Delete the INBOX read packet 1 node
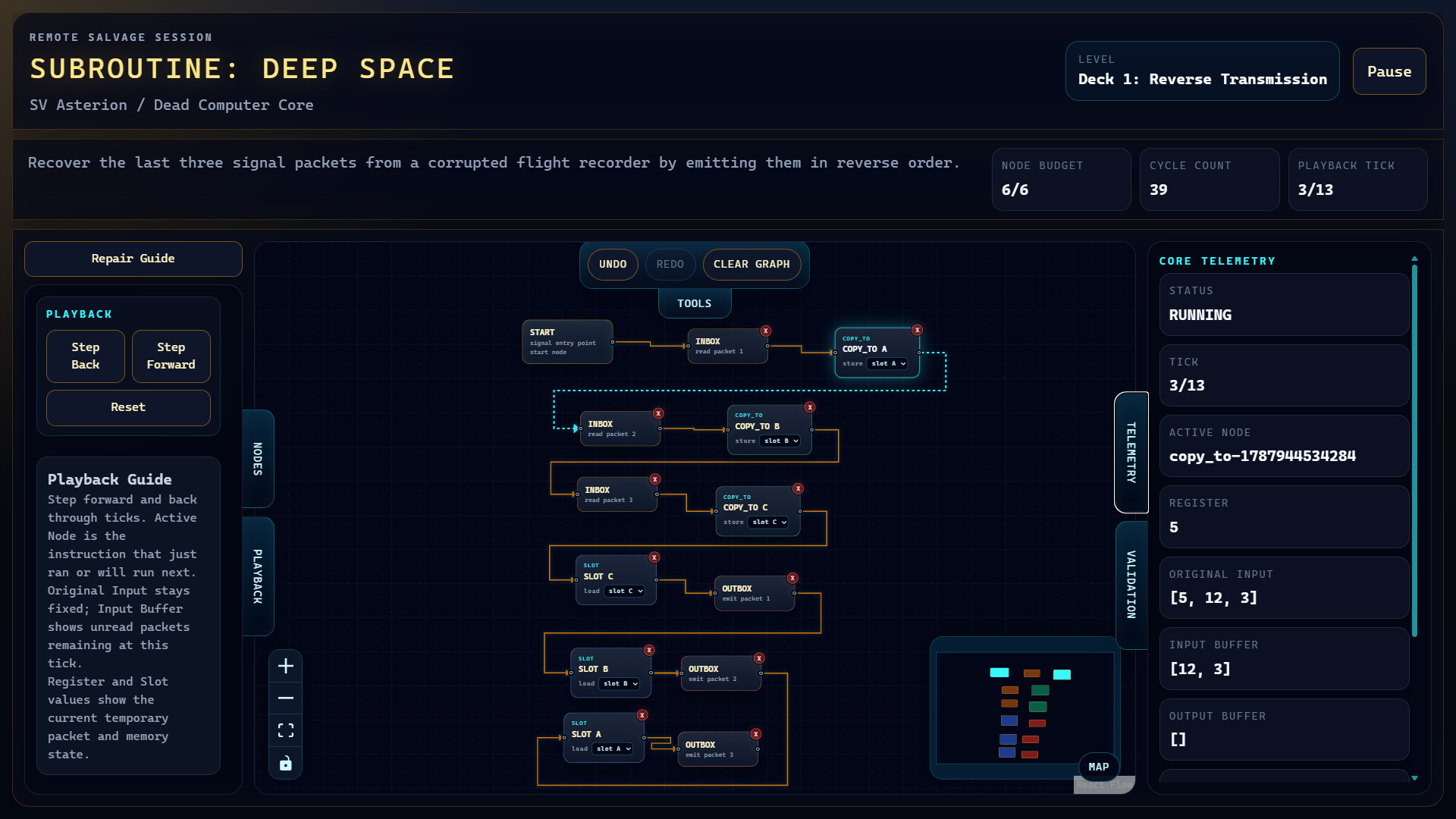Screen dimensions: 1456x819 (x=766, y=331)
